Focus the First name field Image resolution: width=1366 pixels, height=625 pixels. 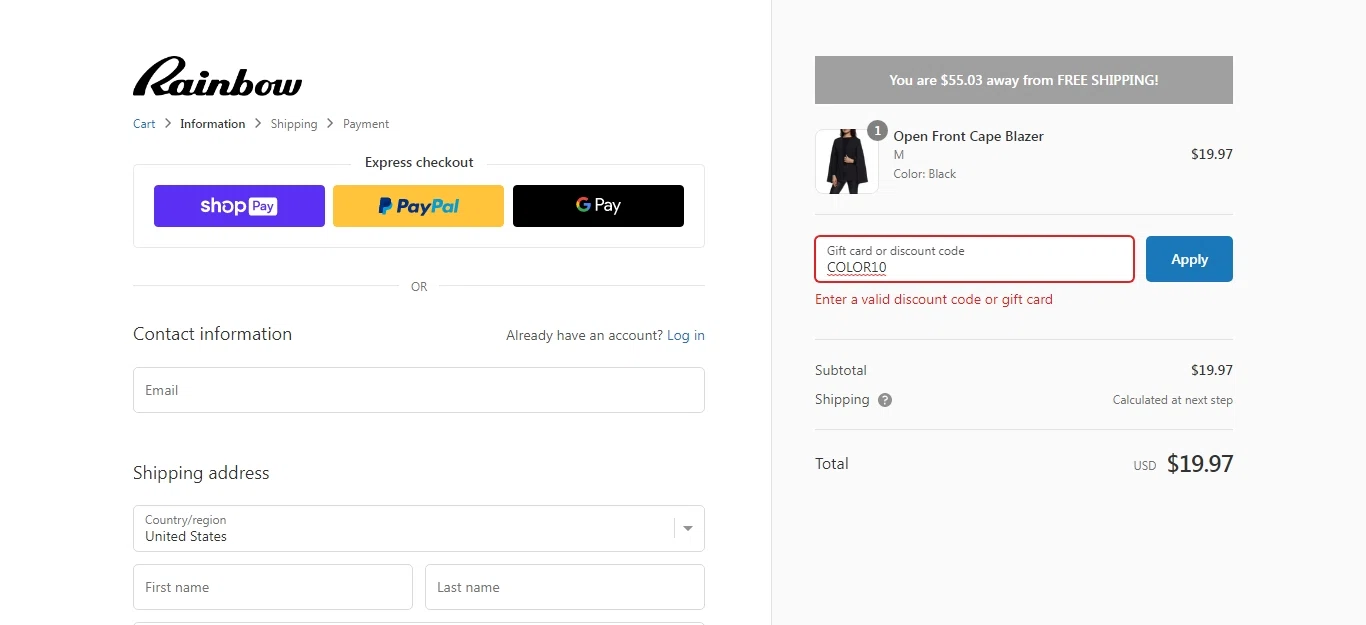point(272,587)
